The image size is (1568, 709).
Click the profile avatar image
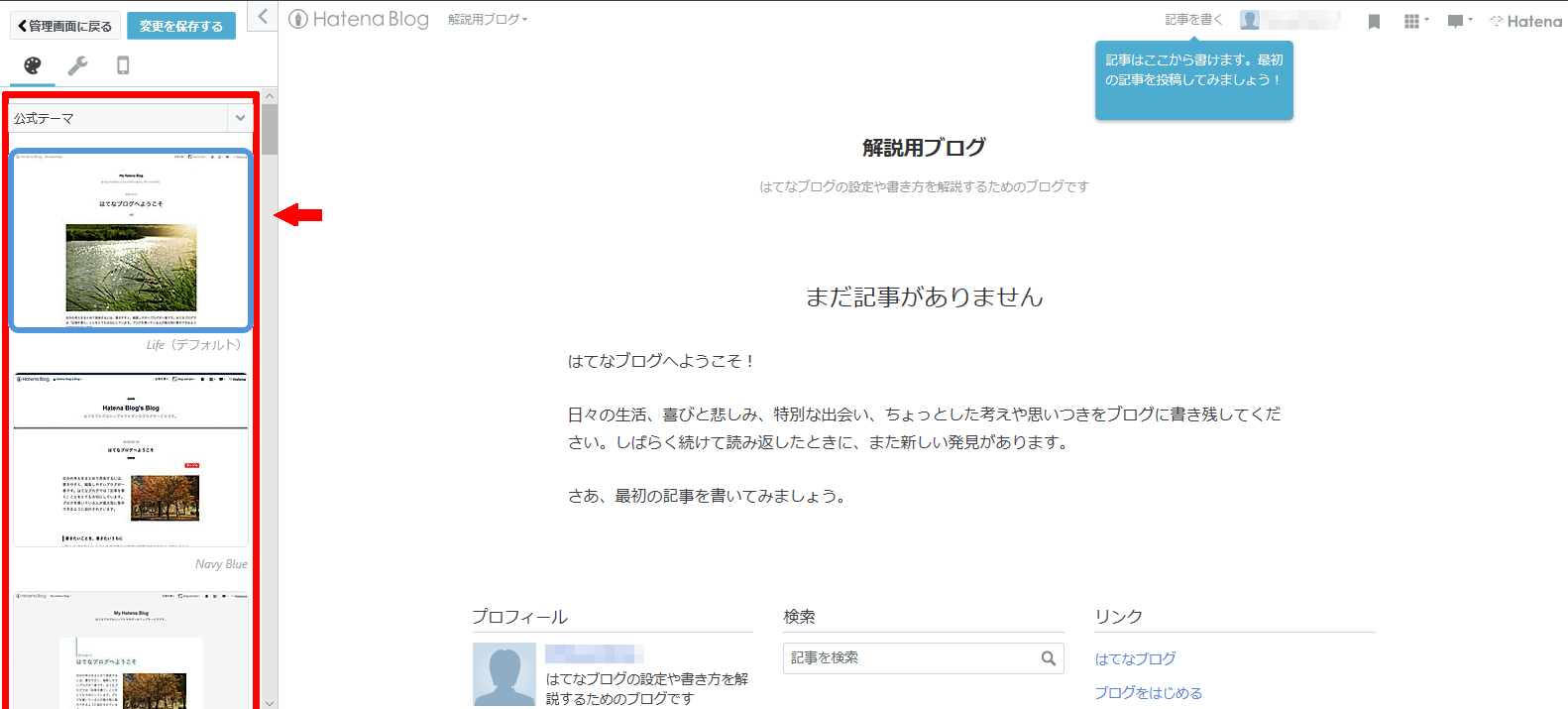[x=504, y=674]
